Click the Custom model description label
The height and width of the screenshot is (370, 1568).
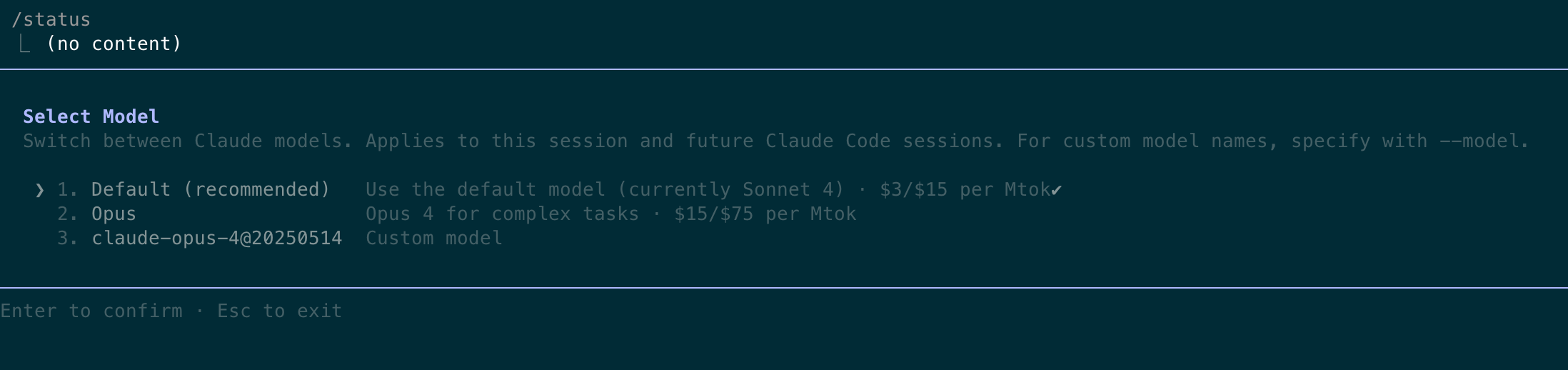pyautogui.click(x=434, y=239)
